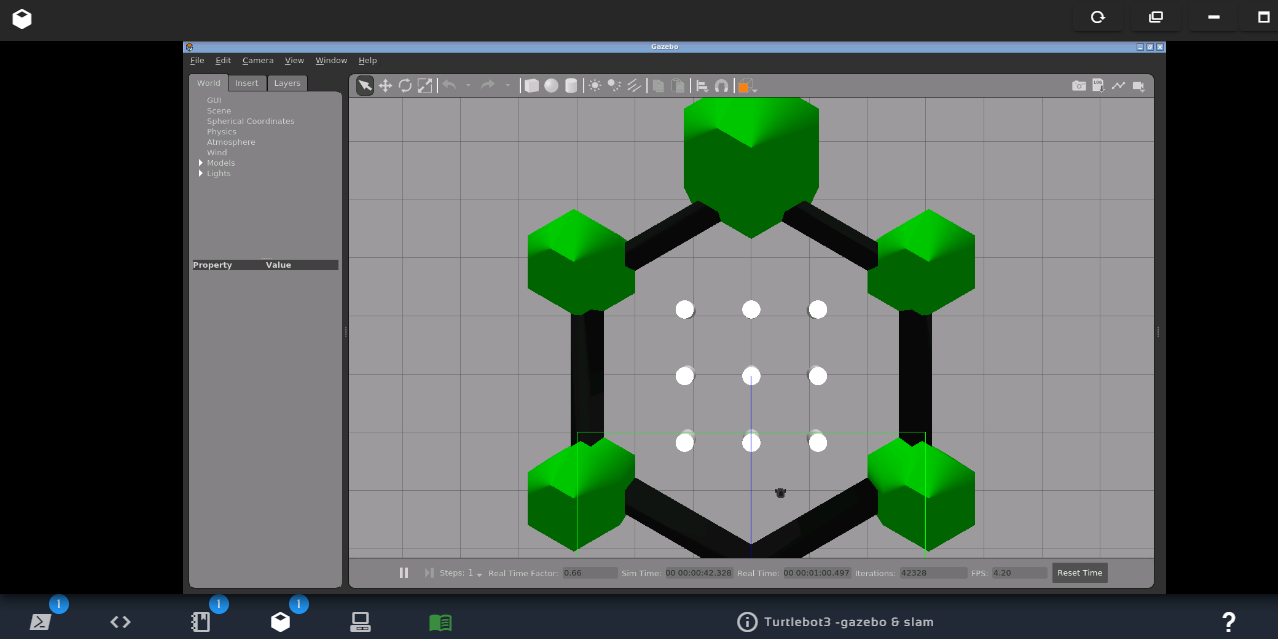Expand the Lights tree item
This screenshot has width=1278, height=639.
pyautogui.click(x=201, y=173)
